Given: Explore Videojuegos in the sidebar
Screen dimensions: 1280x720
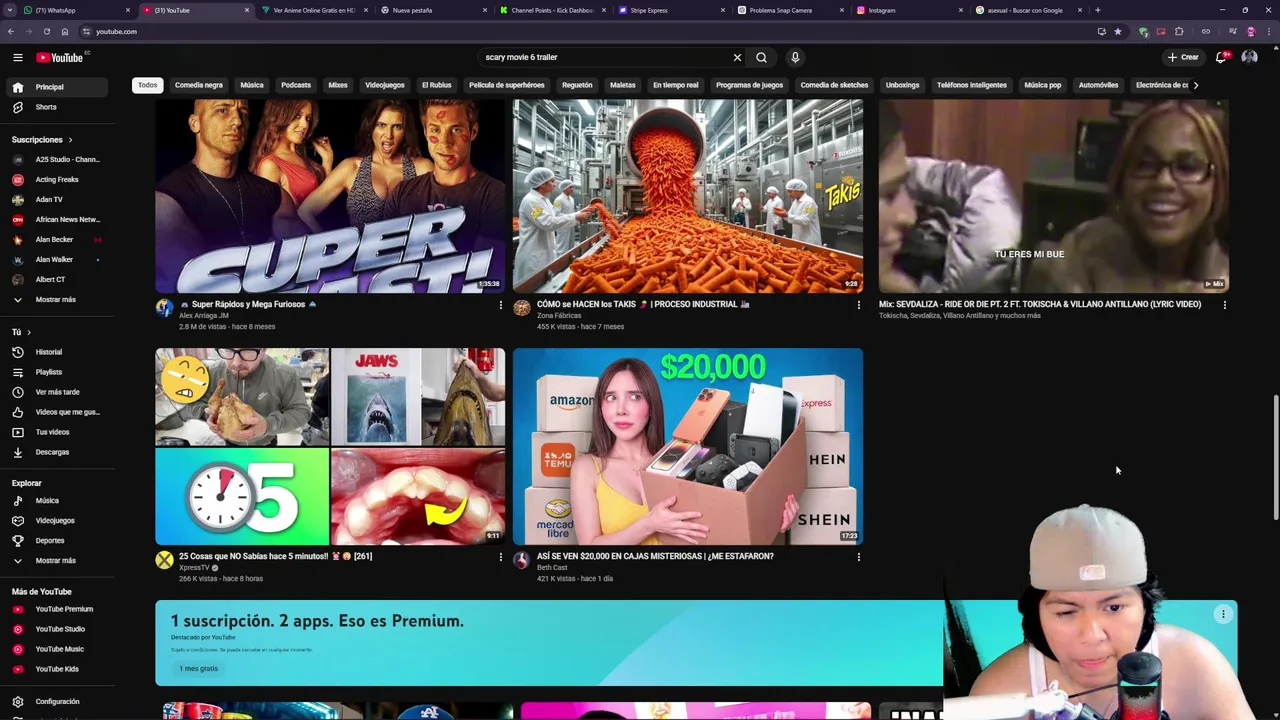Looking at the screenshot, I should [x=55, y=520].
